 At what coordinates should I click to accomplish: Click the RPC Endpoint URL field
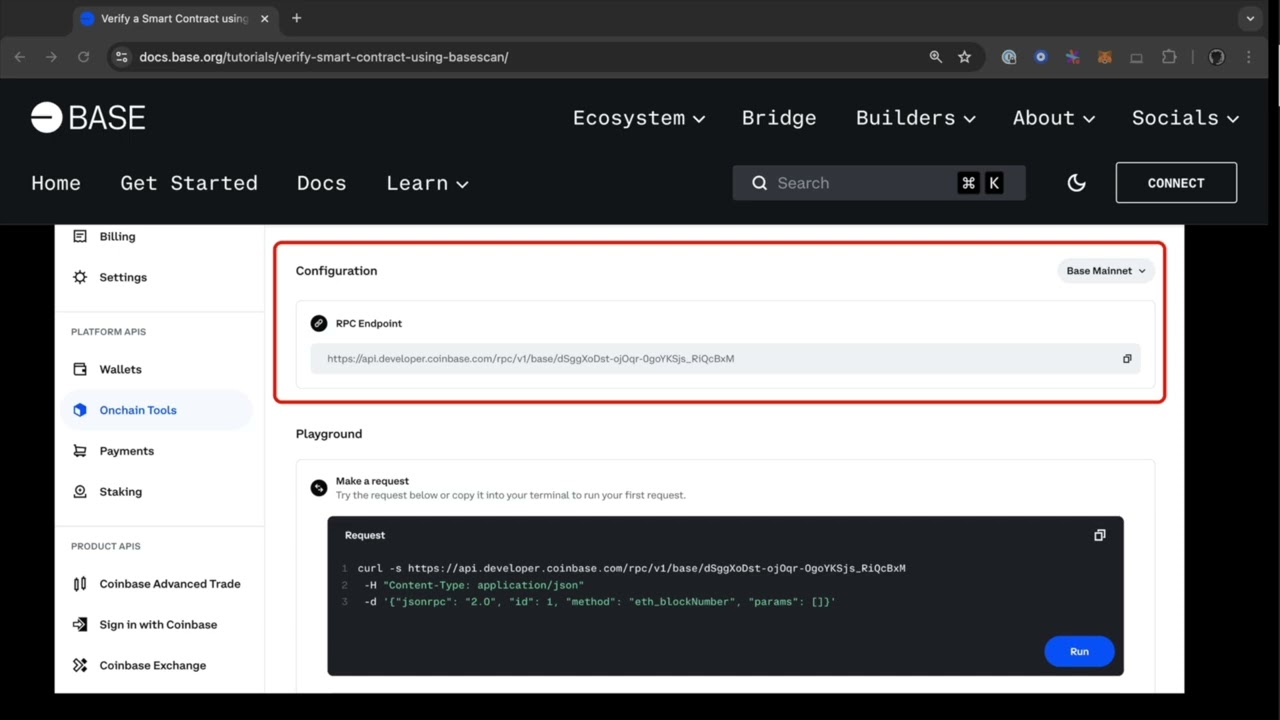click(x=725, y=359)
